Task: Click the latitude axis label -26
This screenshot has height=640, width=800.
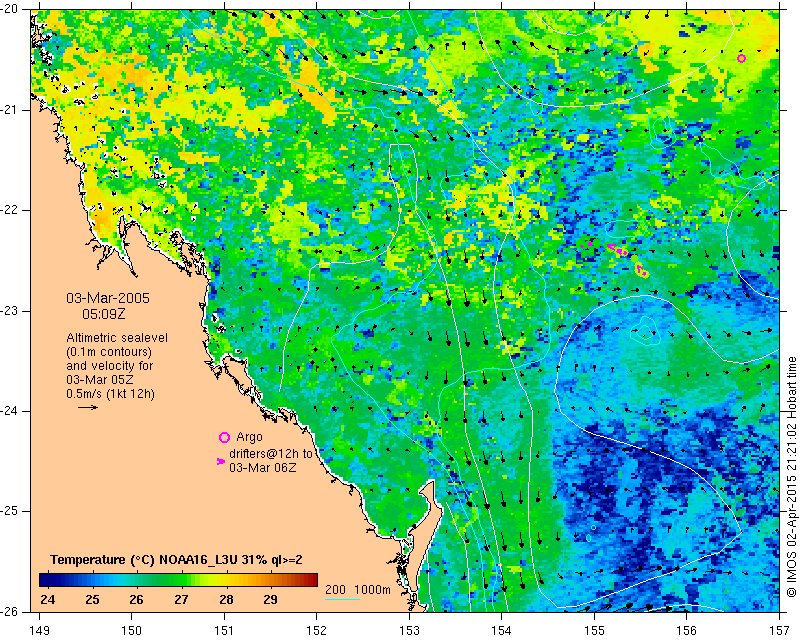Action: point(9,611)
